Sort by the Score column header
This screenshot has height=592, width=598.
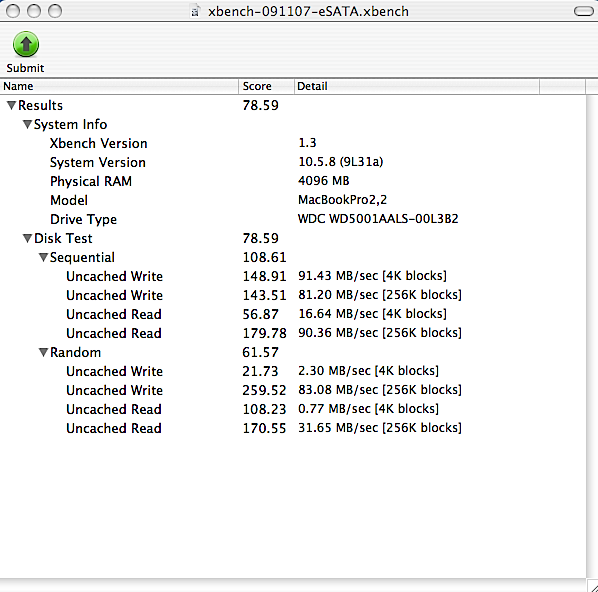pyautogui.click(x=266, y=86)
